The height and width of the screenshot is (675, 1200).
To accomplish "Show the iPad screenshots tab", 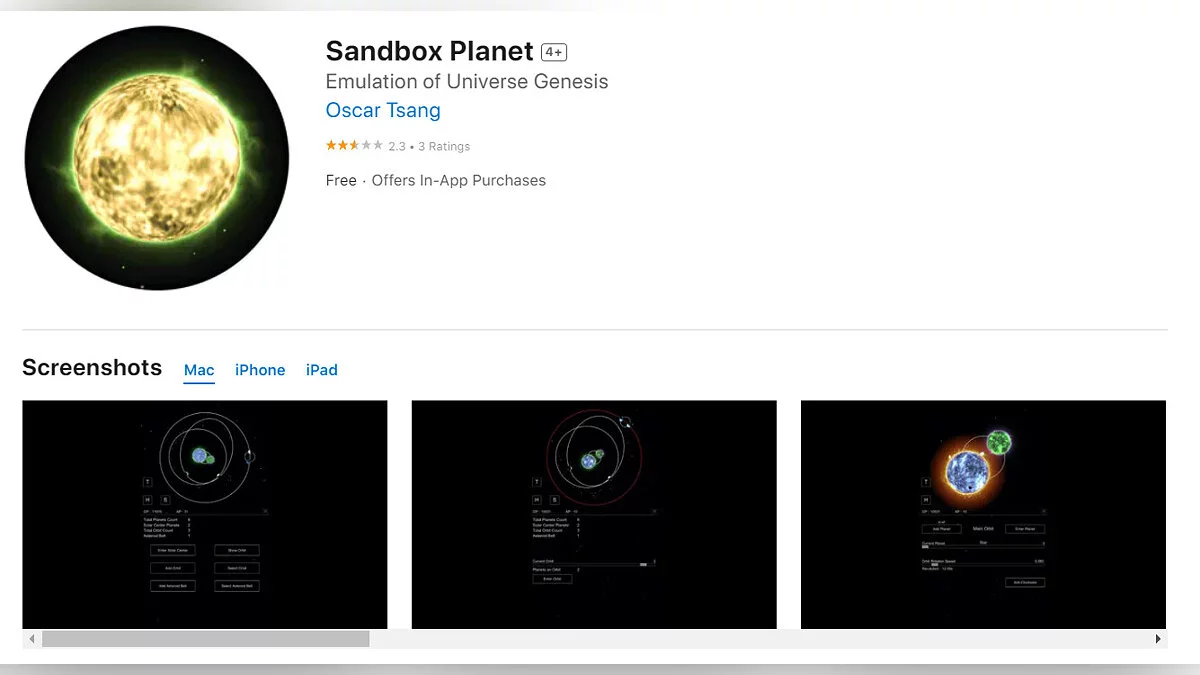I will click(x=322, y=370).
